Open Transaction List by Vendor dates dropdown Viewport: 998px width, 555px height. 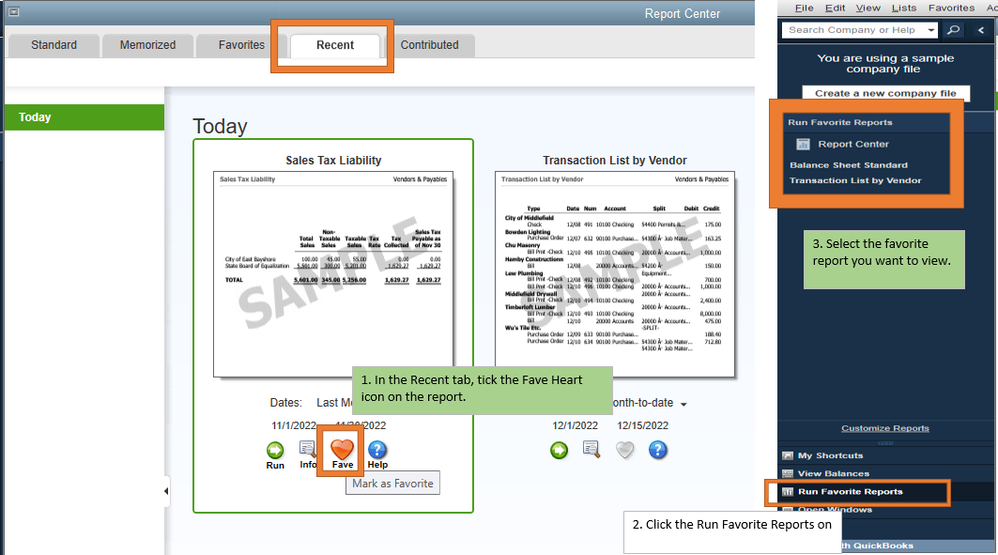click(x=684, y=404)
